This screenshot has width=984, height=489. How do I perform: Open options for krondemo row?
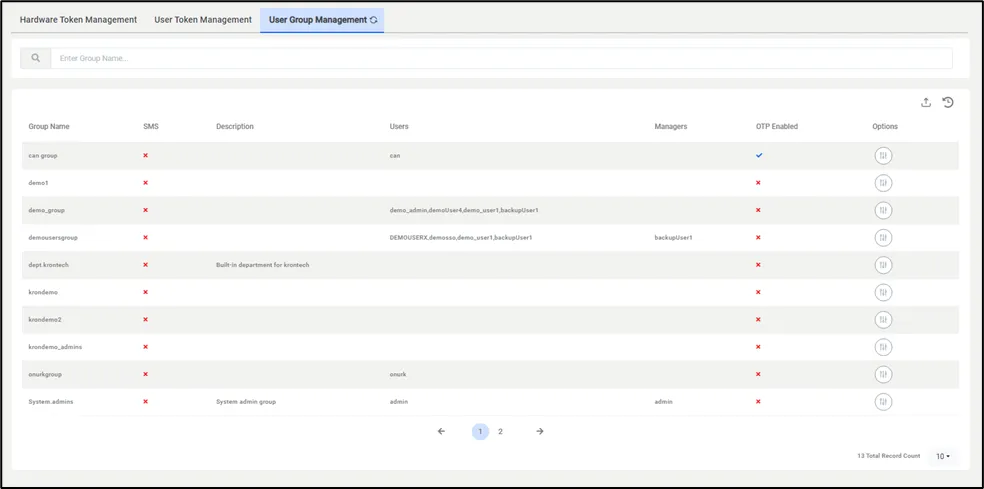[883, 293]
